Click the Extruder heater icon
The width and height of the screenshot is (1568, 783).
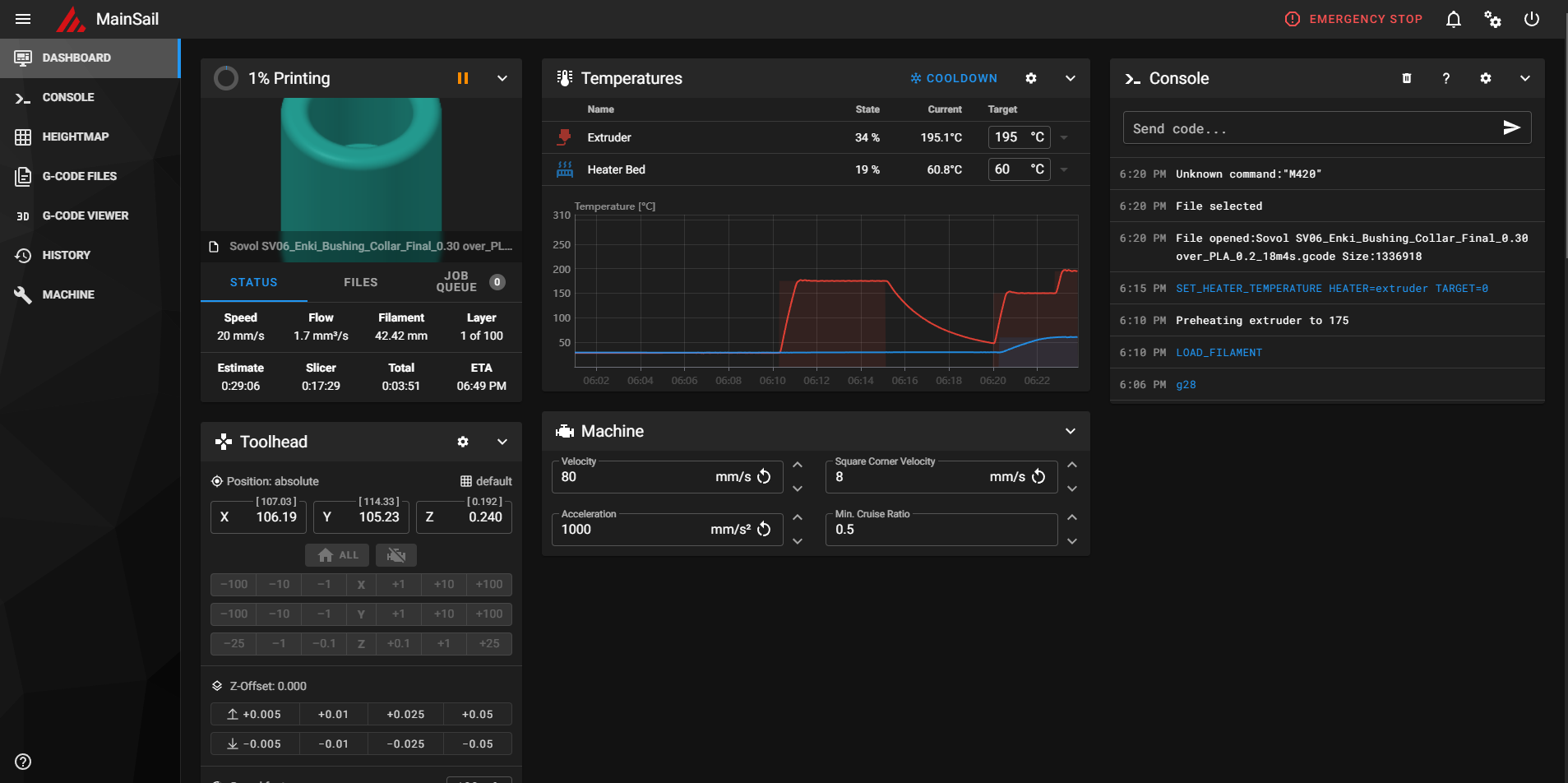pos(564,137)
